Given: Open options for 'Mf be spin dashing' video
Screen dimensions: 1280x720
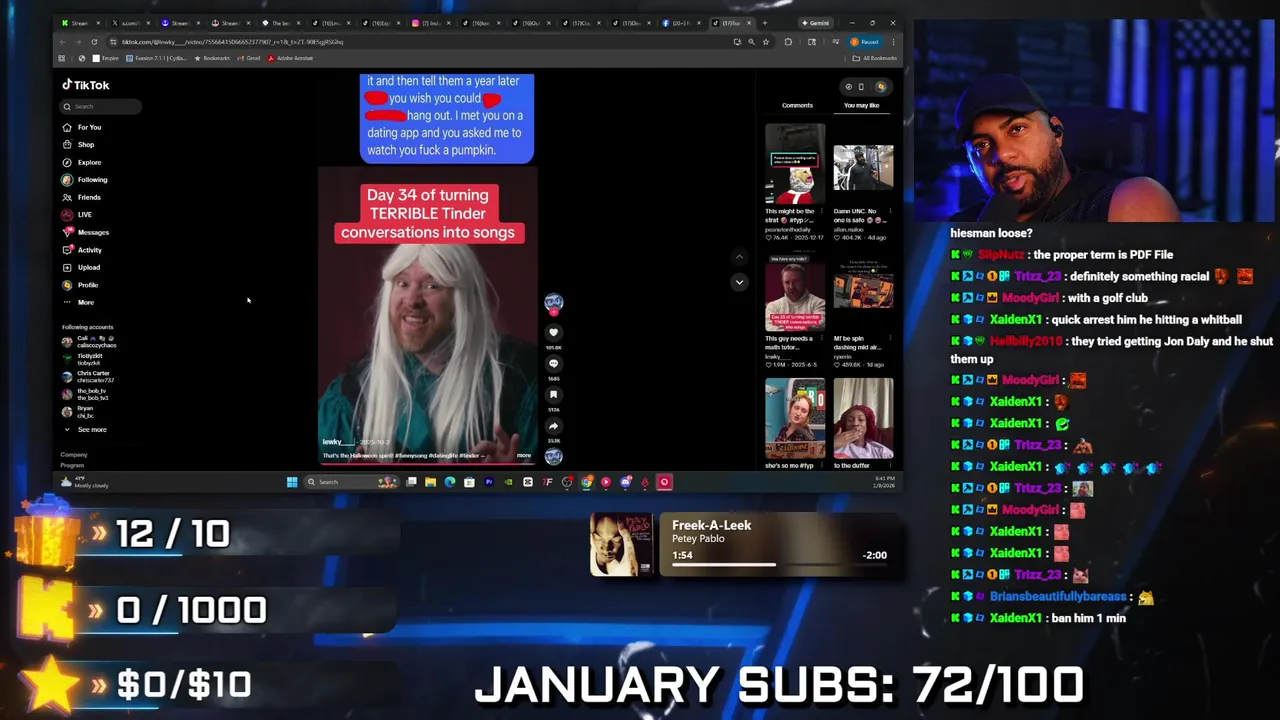Looking at the screenshot, I should [889, 339].
